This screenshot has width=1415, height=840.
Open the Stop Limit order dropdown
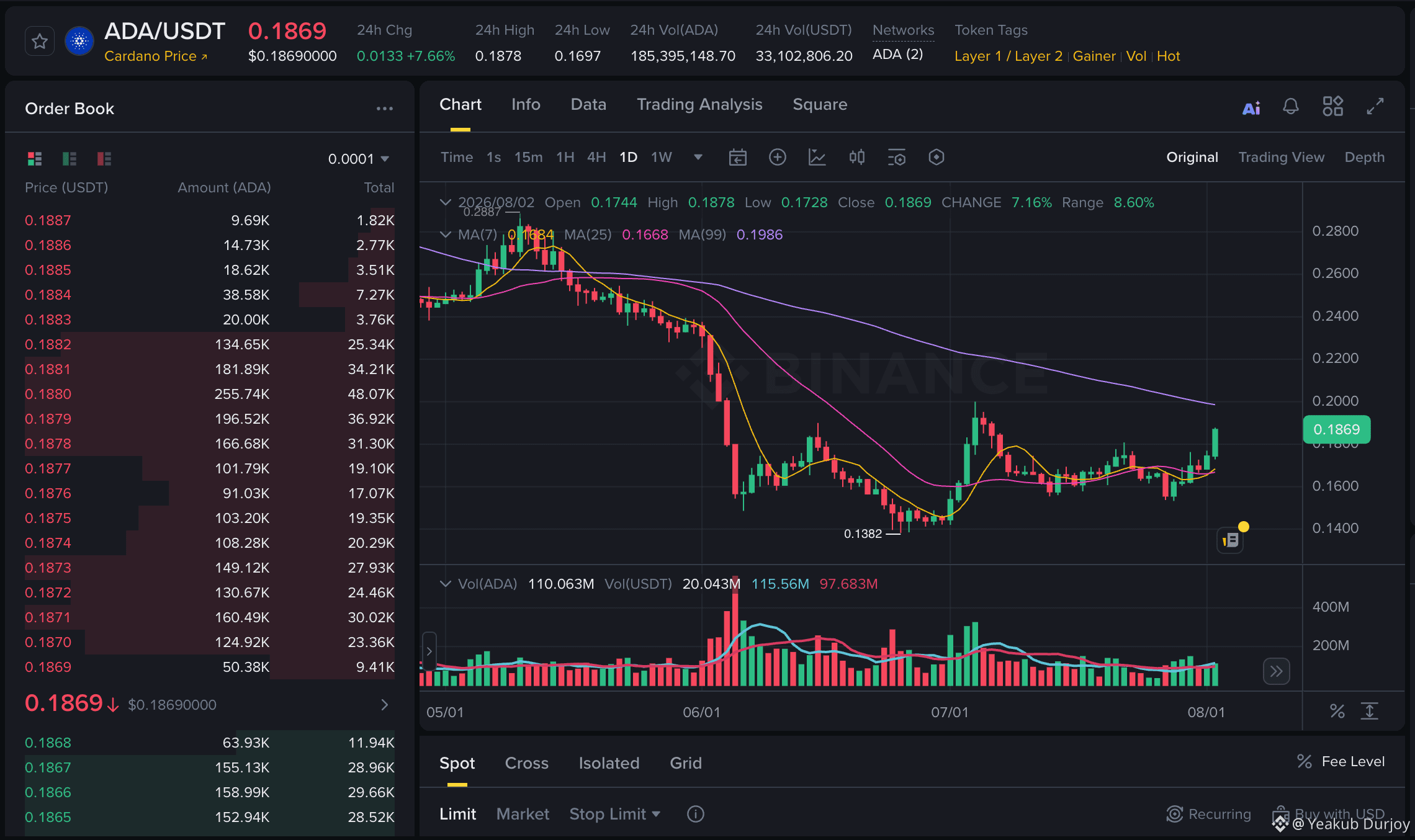coord(615,815)
